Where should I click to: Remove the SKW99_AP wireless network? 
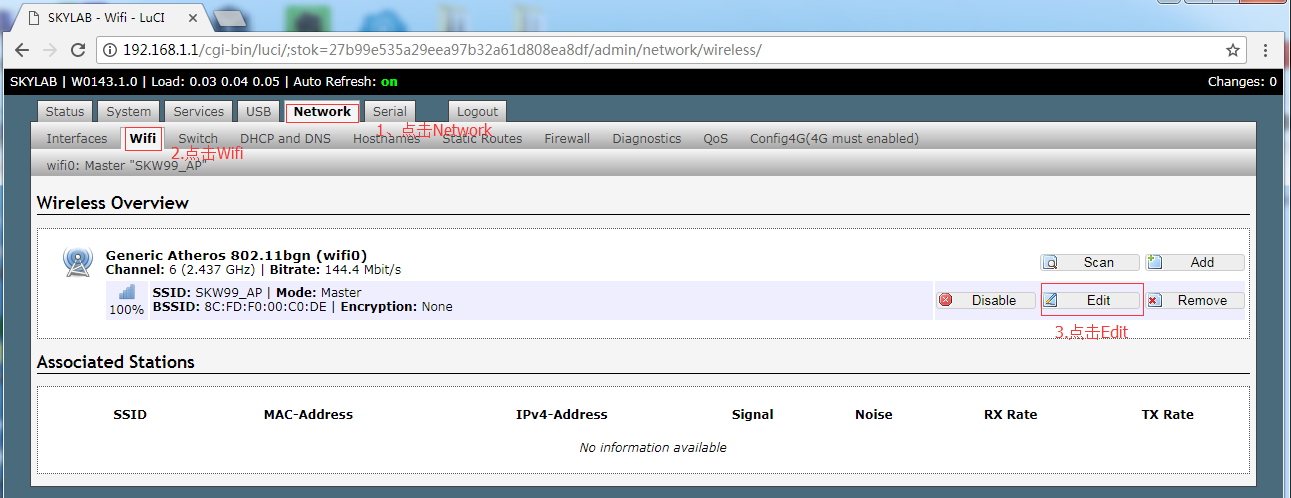click(x=1194, y=300)
